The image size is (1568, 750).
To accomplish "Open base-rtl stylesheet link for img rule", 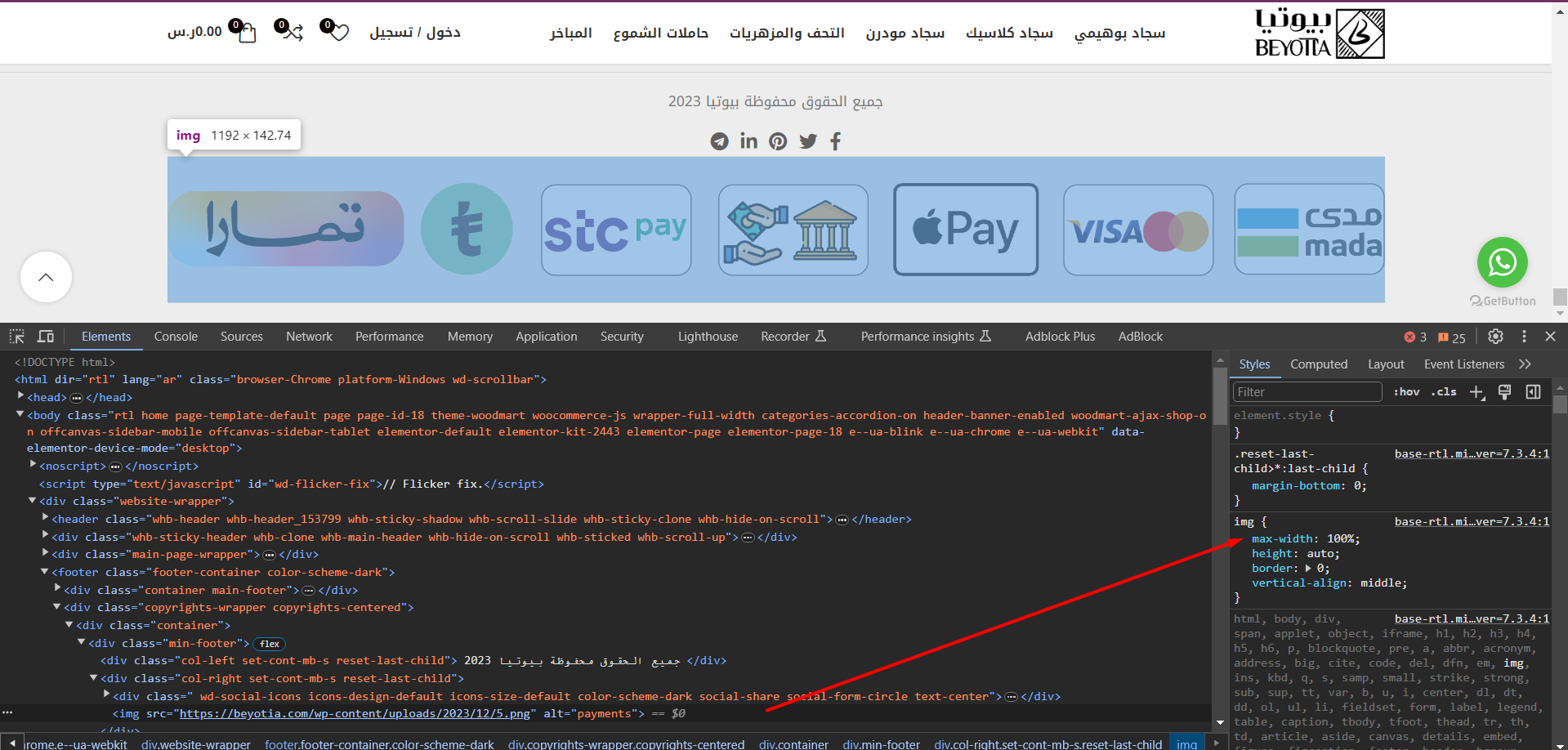I will coord(1472,521).
